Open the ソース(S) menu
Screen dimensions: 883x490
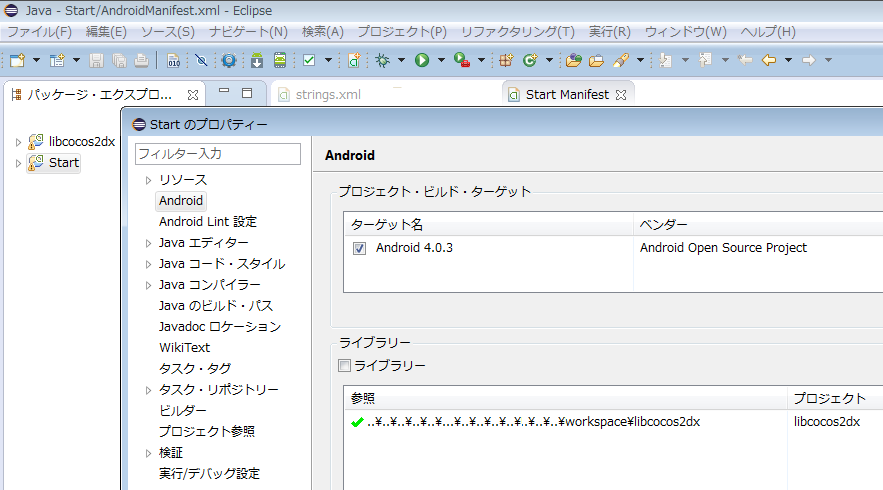(168, 32)
